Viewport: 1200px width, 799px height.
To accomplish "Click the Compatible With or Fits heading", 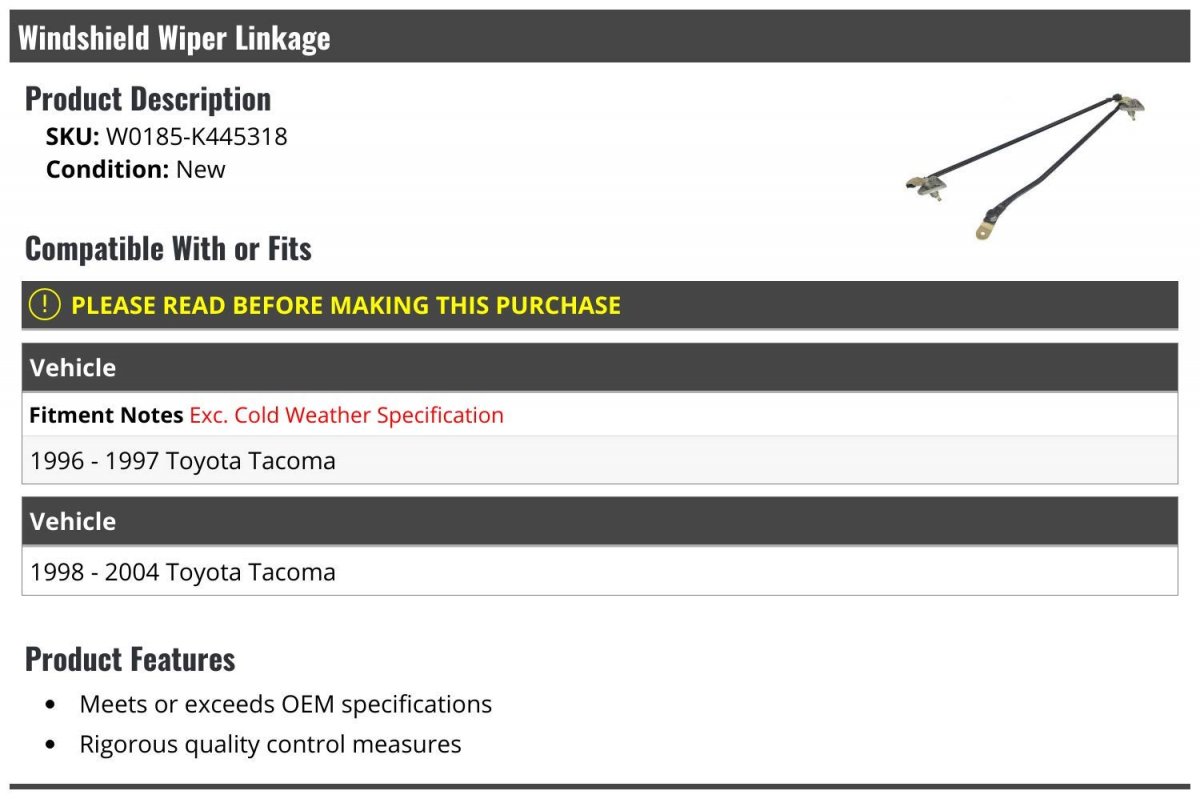I will [168, 248].
